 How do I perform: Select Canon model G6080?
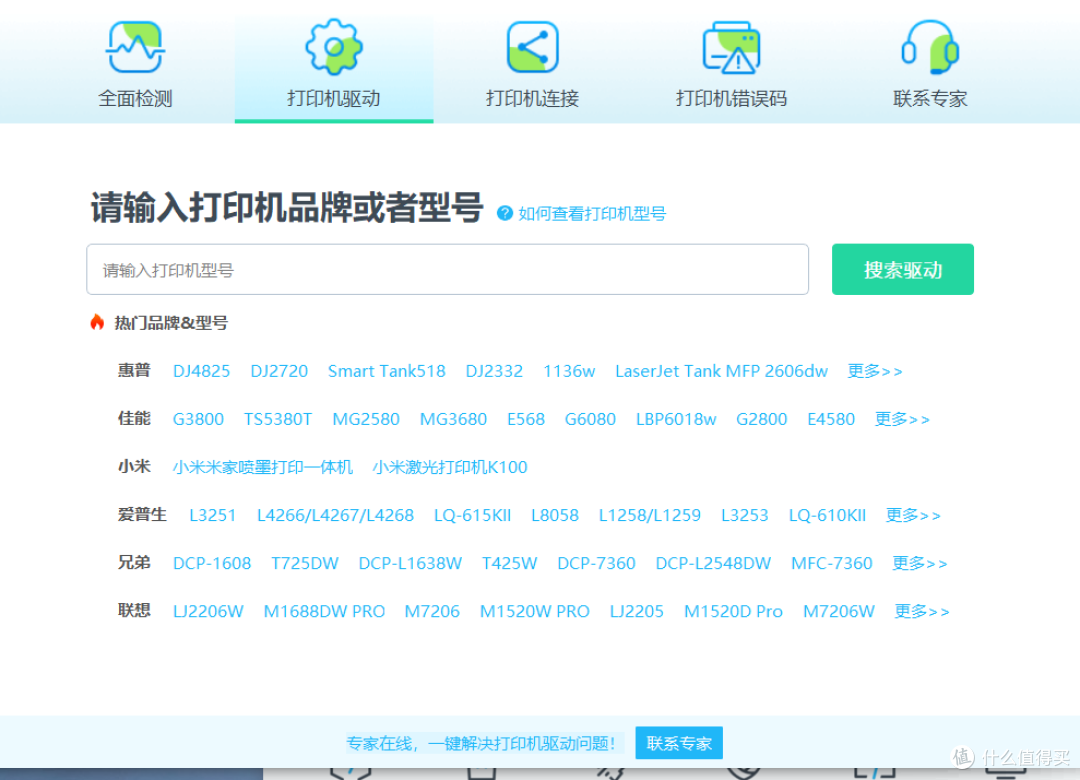pos(590,419)
